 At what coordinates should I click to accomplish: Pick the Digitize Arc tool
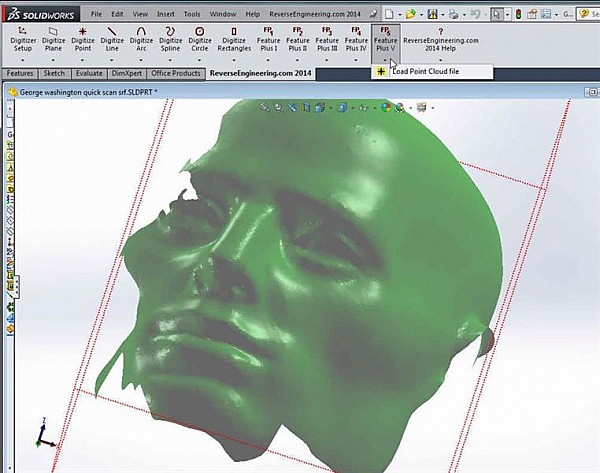(x=141, y=39)
